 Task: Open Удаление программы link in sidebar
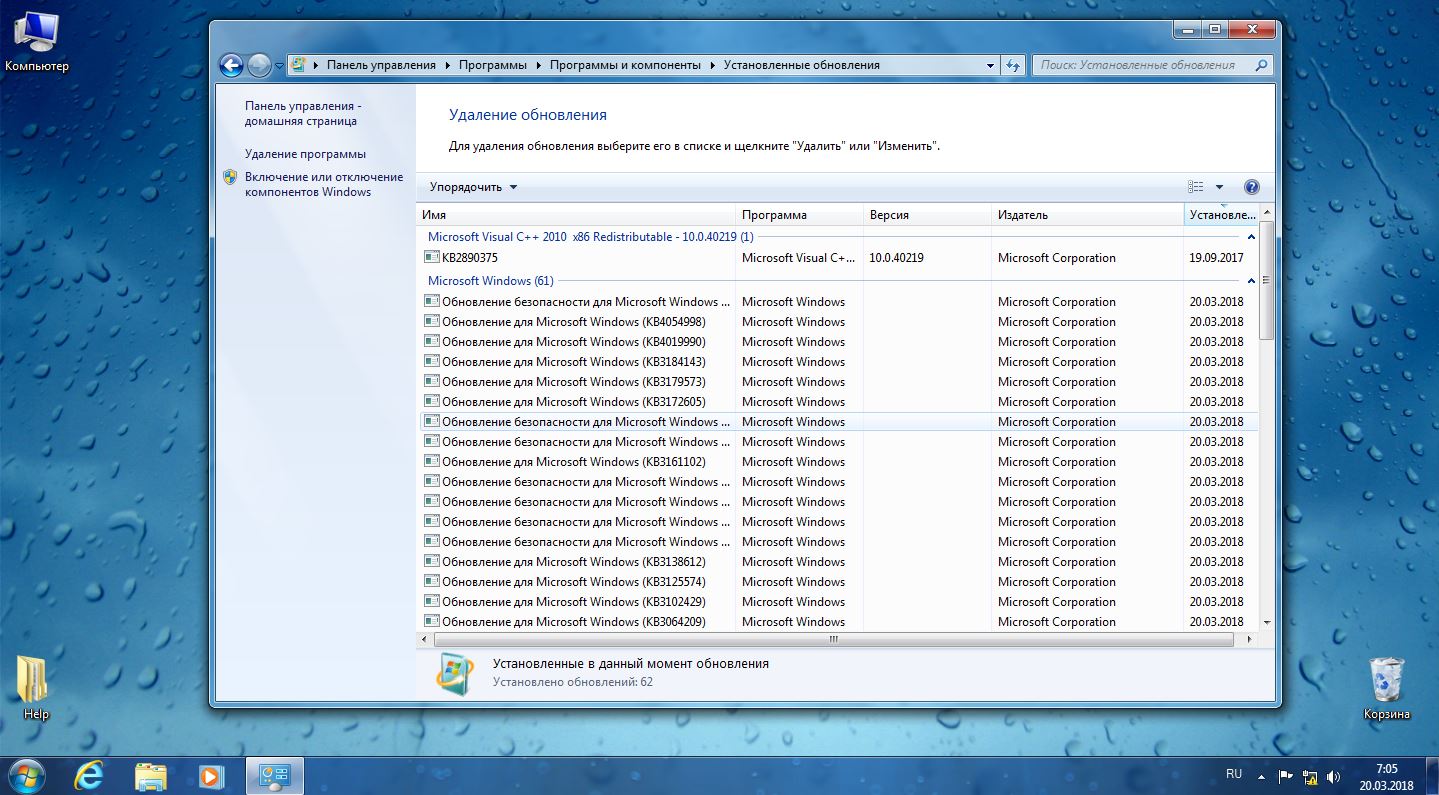(305, 154)
